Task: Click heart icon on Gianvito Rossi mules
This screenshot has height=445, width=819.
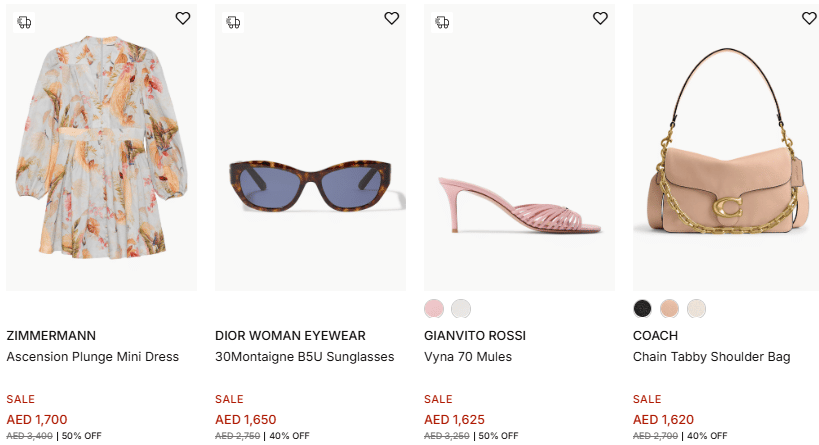Action: pos(600,18)
